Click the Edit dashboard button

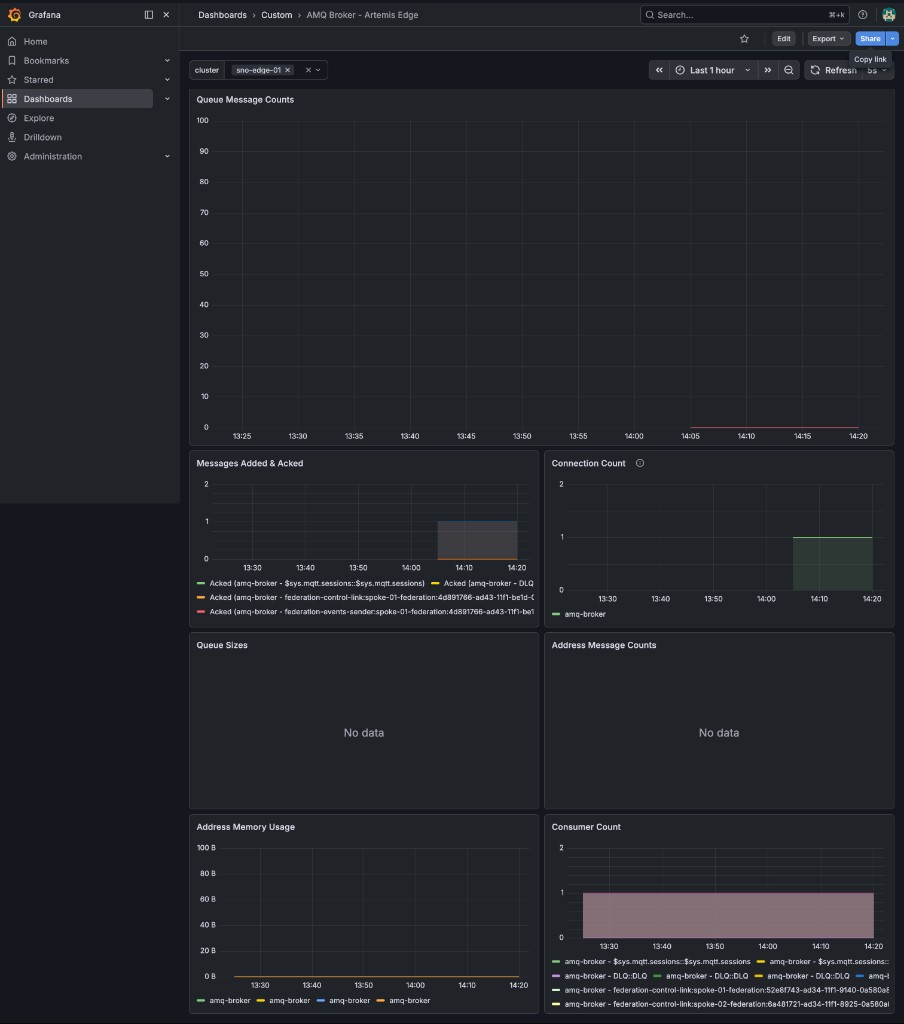783,39
